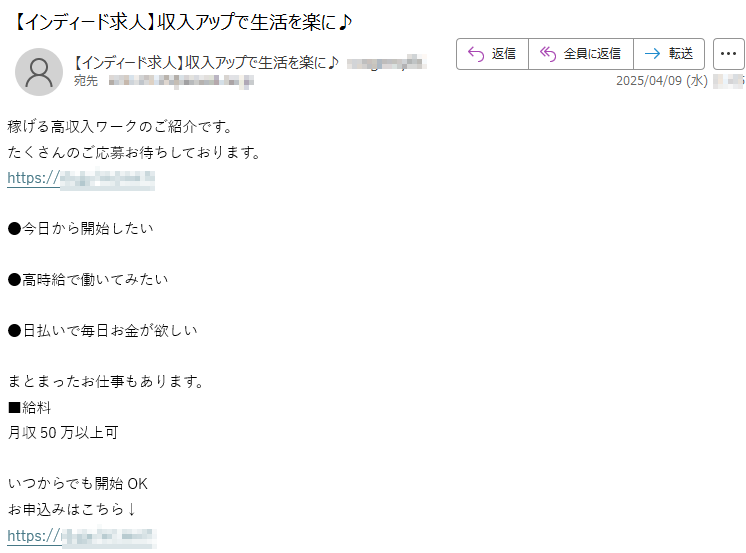746x553 pixels.
Task: Click the bullet 高時給で働いてみたい
Action: (x=88, y=279)
